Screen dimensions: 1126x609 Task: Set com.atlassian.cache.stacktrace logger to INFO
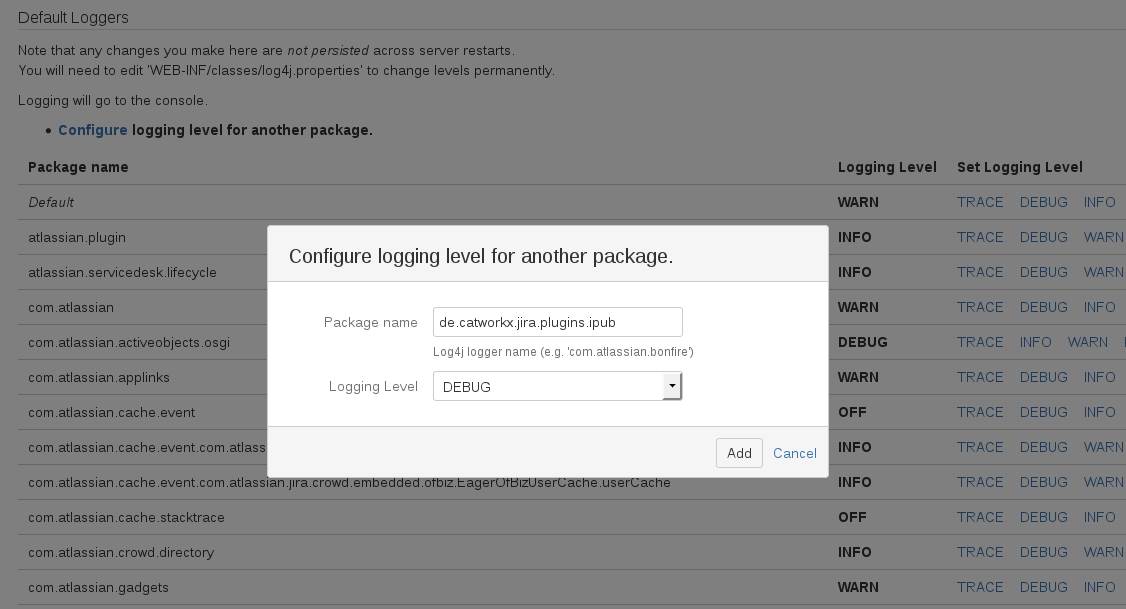coord(1099,517)
